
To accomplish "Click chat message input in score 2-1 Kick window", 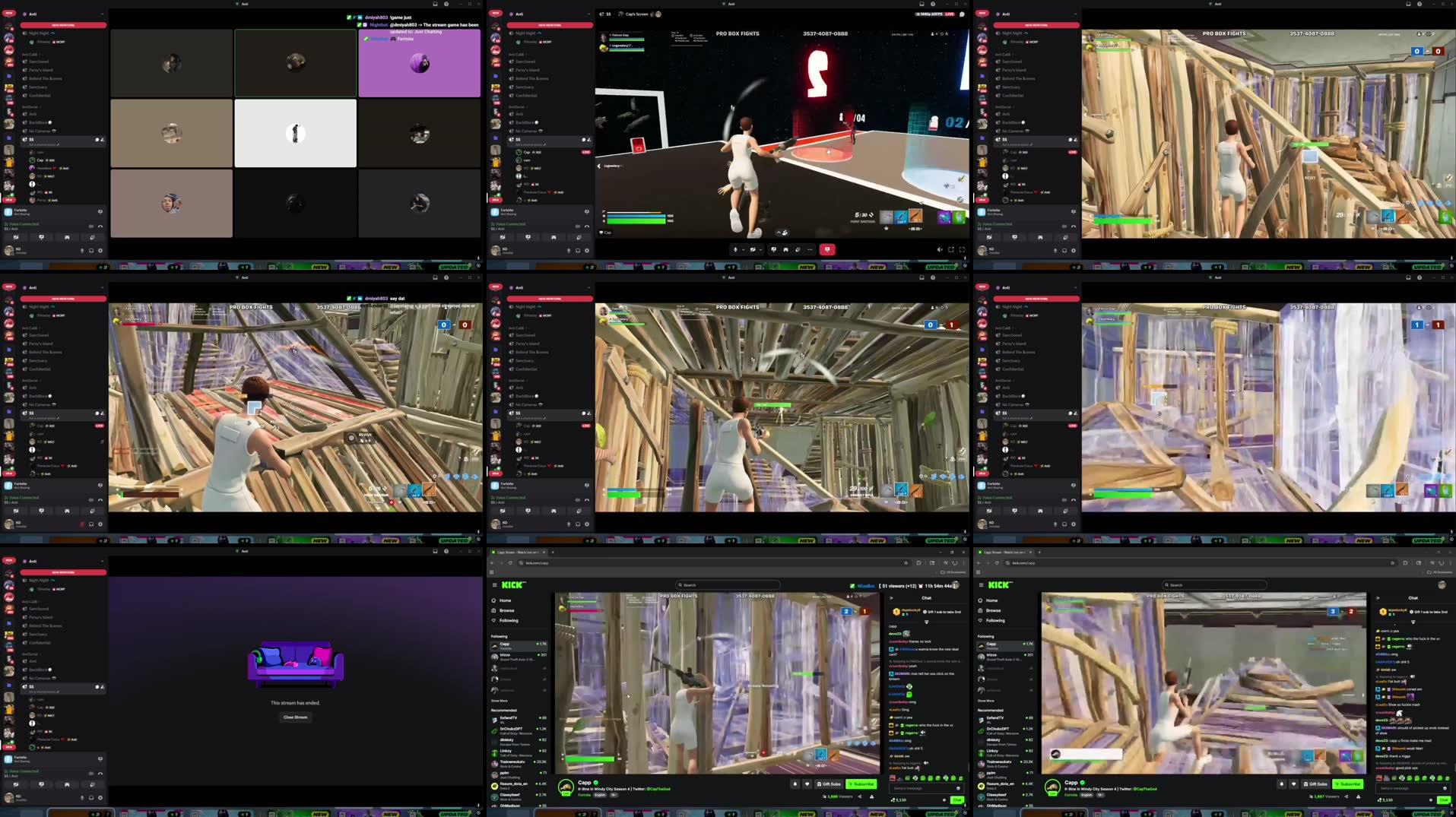I will [x=928, y=788].
